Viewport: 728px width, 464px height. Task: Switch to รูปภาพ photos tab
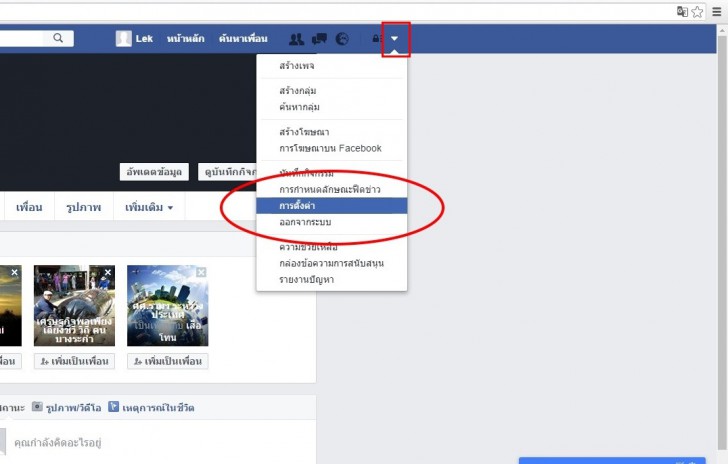tap(84, 207)
